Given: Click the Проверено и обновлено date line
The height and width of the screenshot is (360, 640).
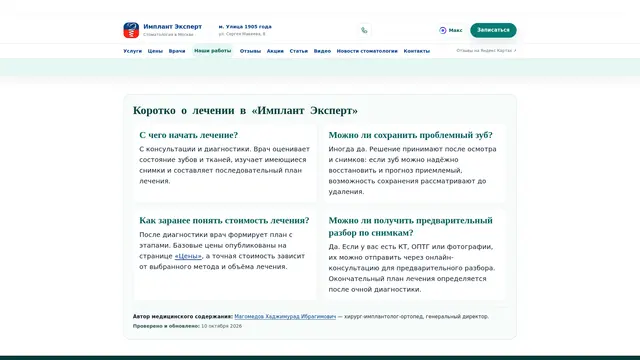Looking at the screenshot, I should (187, 326).
